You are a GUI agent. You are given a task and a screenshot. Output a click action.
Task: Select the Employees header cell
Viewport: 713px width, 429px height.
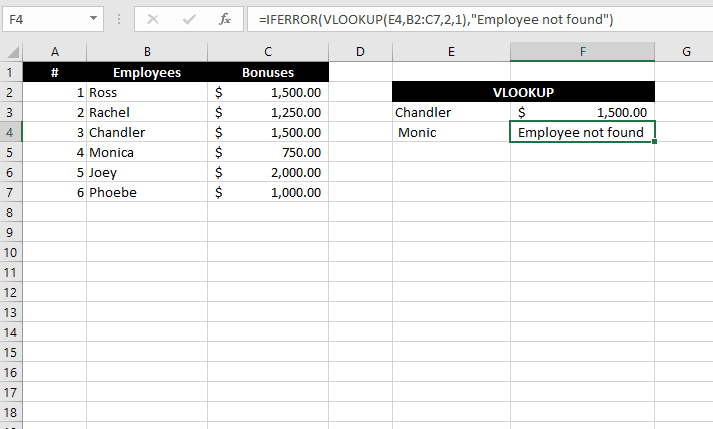[x=147, y=72]
